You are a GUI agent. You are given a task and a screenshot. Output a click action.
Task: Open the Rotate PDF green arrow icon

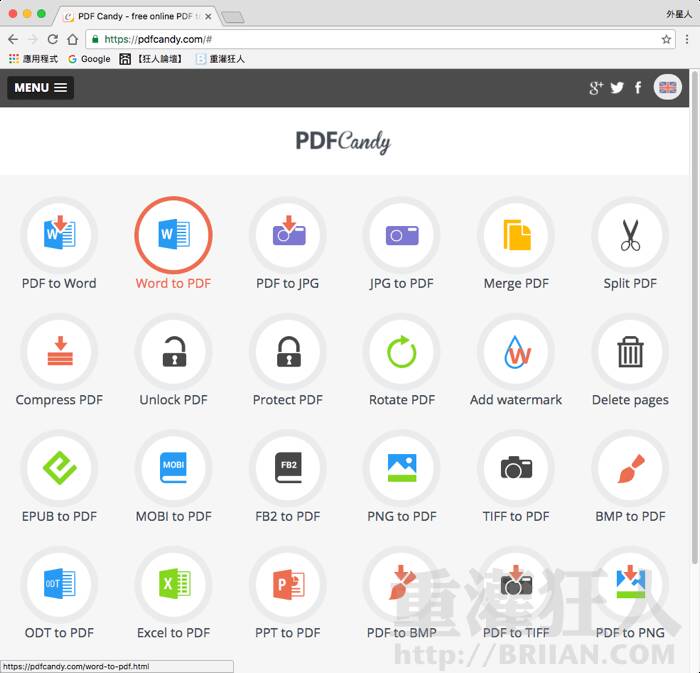pos(402,352)
